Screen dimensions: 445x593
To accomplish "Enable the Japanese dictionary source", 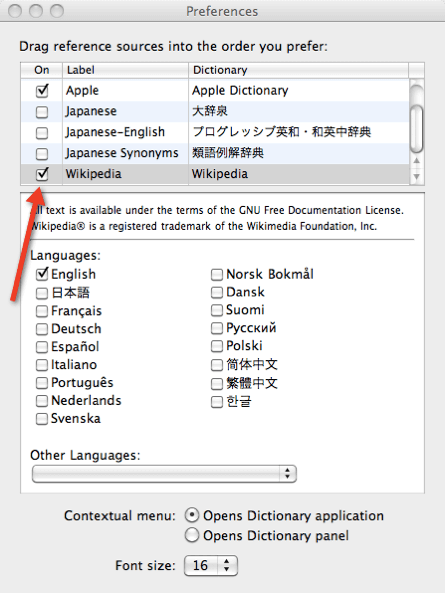I will [42, 112].
